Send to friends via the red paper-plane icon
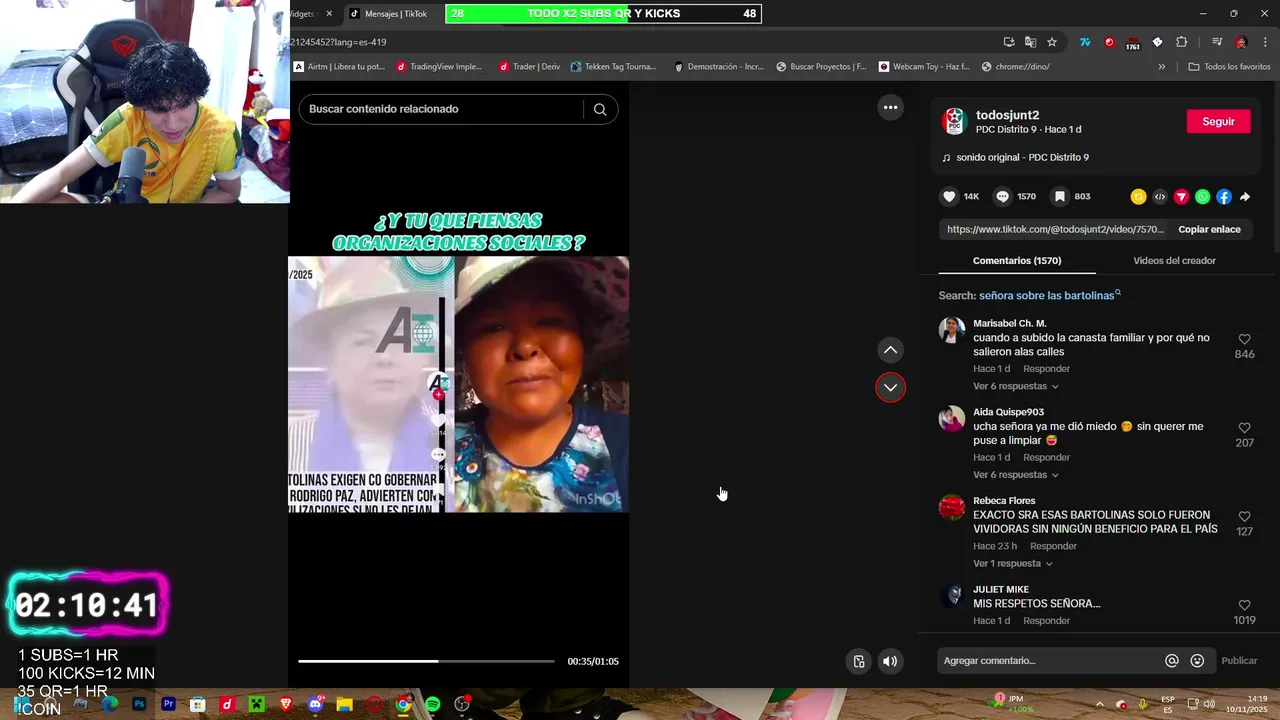This screenshot has height=720, width=1280. point(1181,197)
